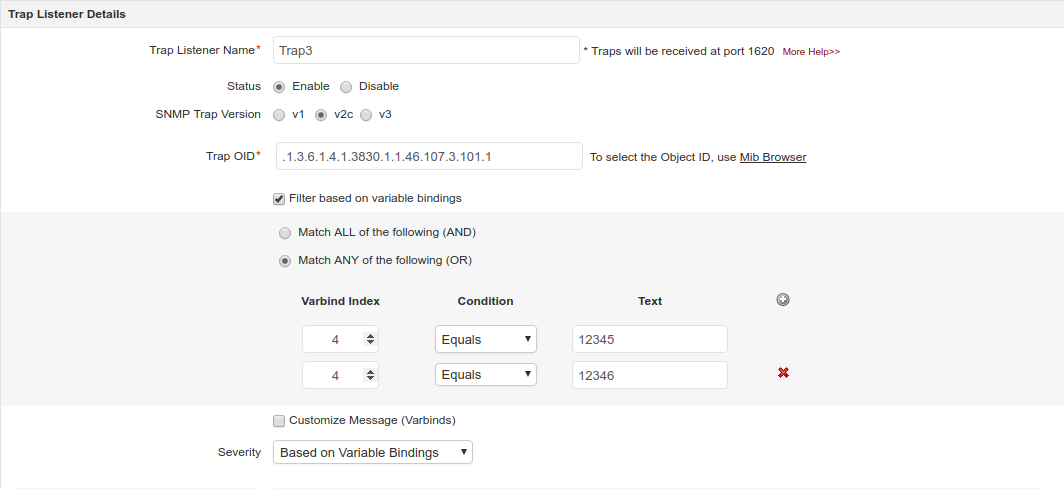The image size is (1064, 489).
Task: Click the More Help link
Action: [x=811, y=51]
